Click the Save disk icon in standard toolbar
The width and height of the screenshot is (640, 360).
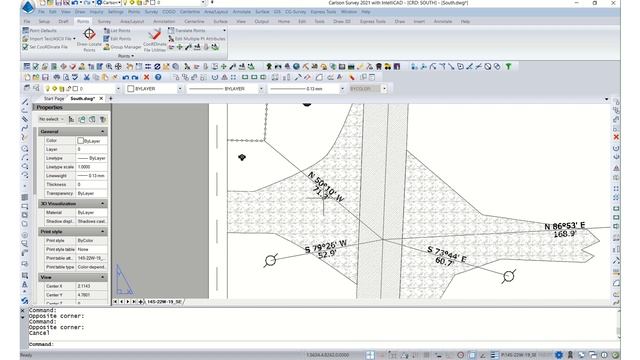coord(45,77)
